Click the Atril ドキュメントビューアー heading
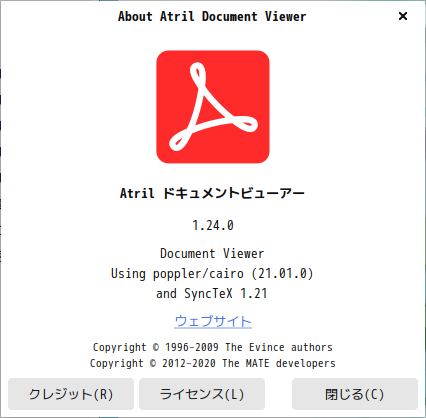This screenshot has width=426, height=418. 212,193
